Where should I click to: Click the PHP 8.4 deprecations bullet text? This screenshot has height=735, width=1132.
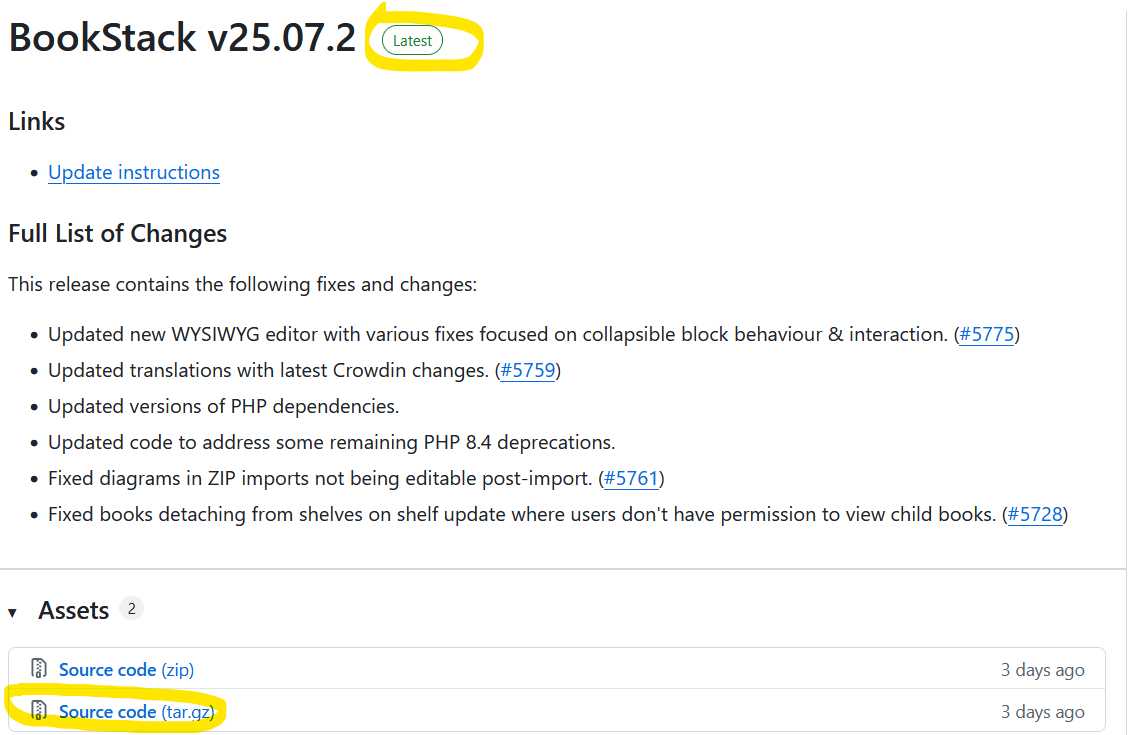[x=331, y=442]
